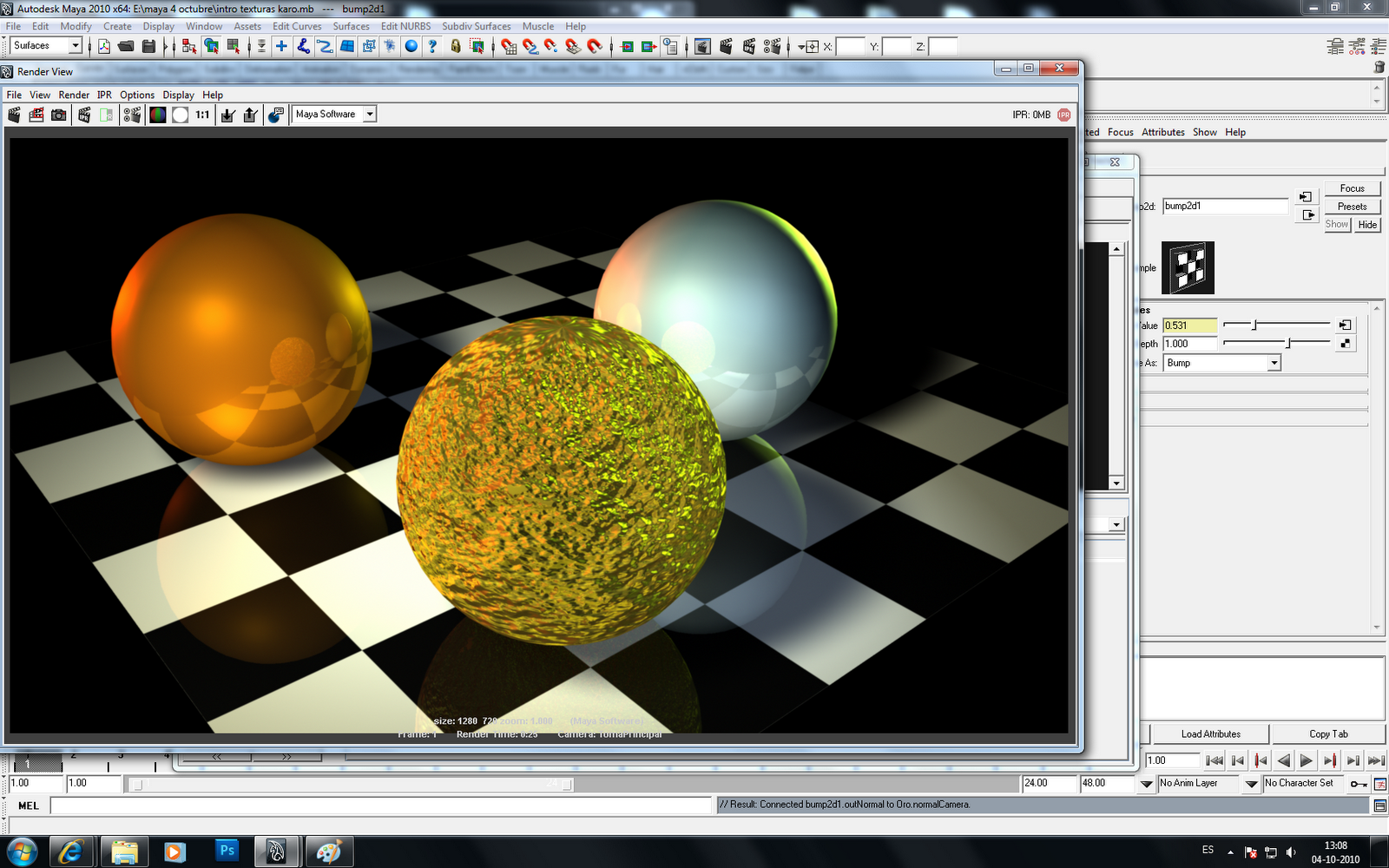Viewport: 1389px width, 868px height.
Task: Open the Use As dropdown showing Bump
Action: (1273, 363)
